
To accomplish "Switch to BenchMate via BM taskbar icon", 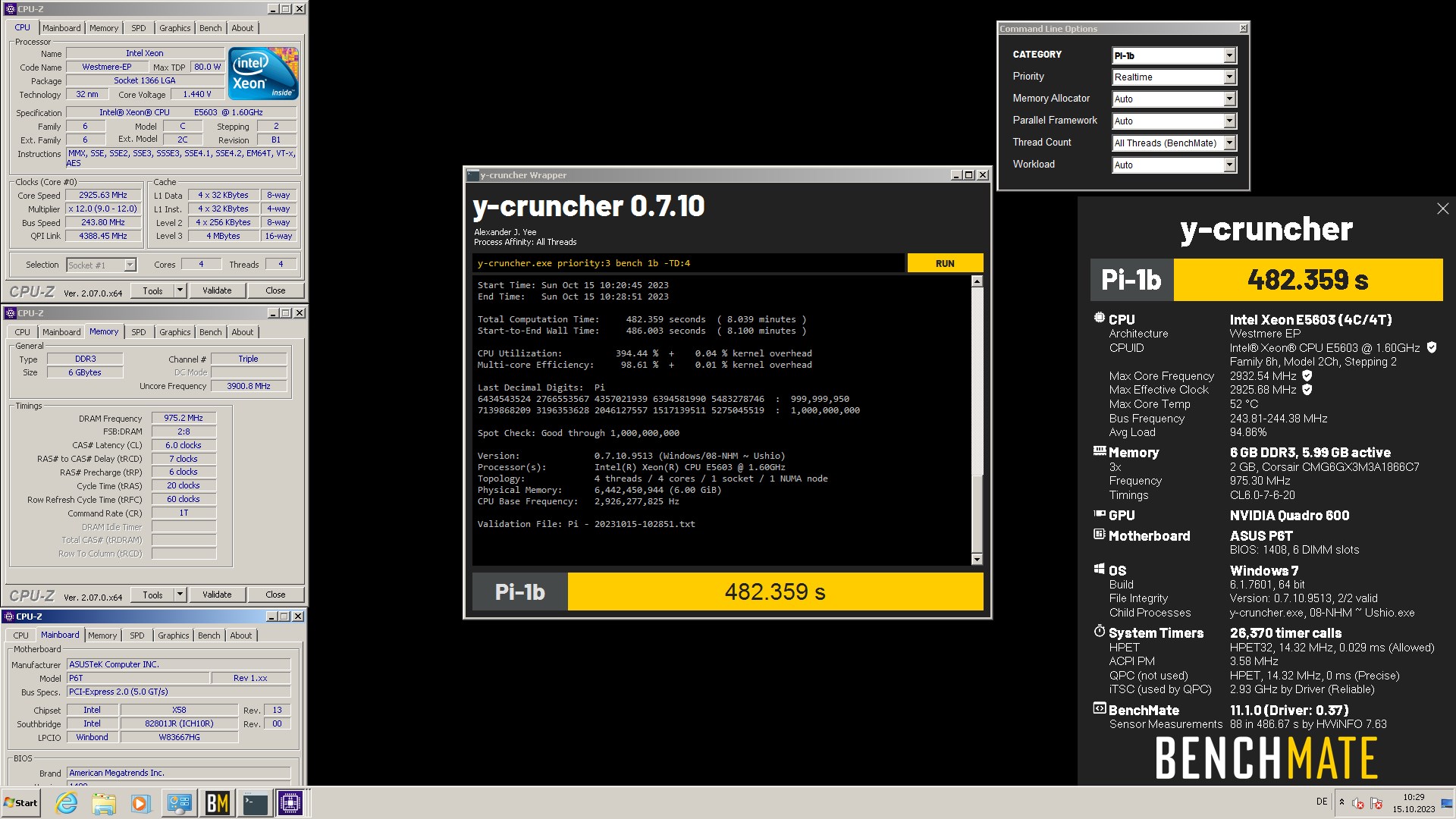I will pyautogui.click(x=218, y=803).
